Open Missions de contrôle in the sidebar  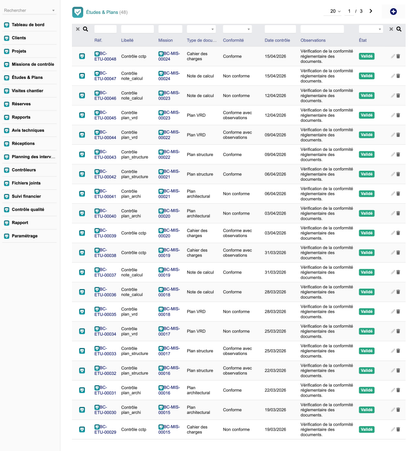click(33, 64)
